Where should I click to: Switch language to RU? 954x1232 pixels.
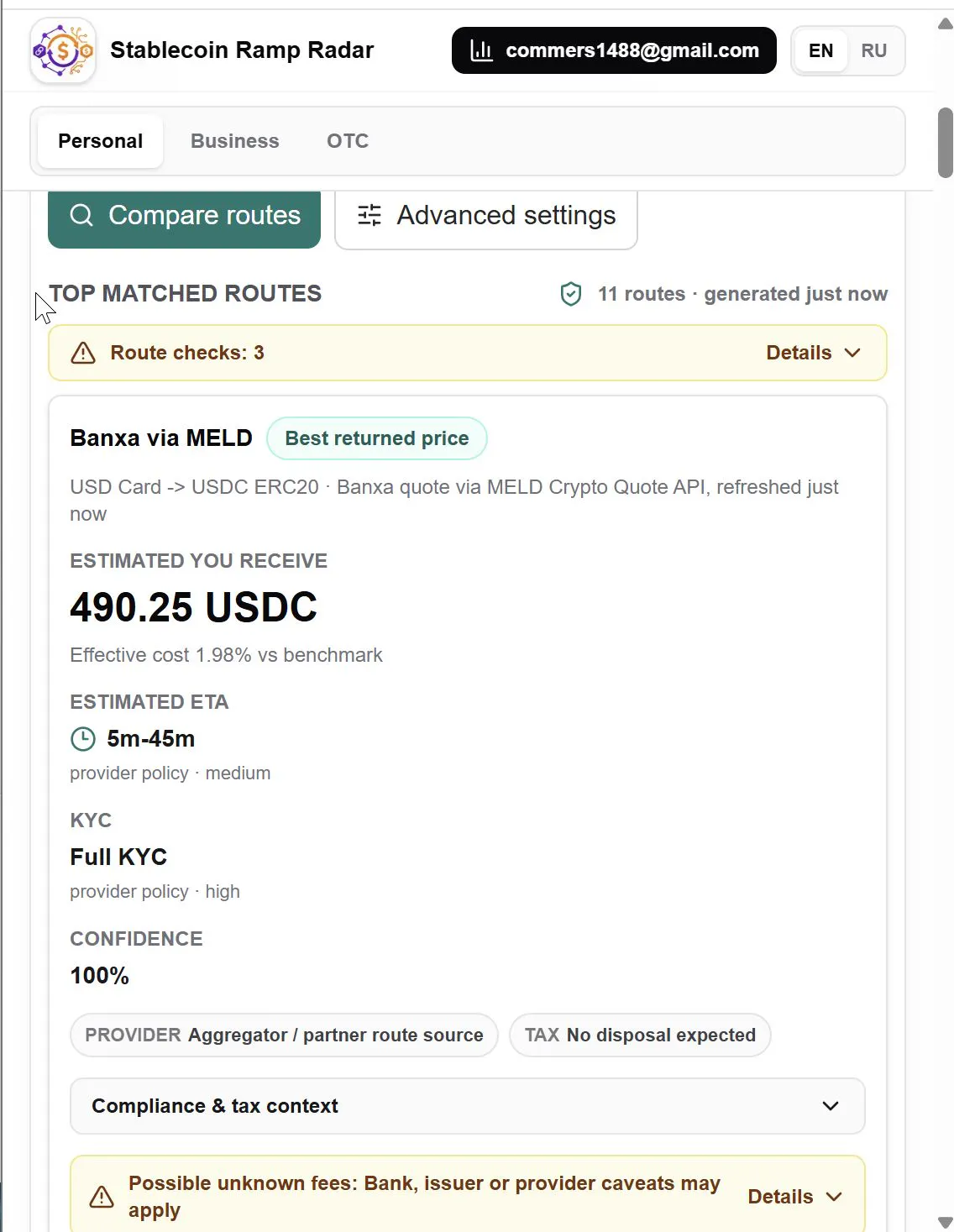pyautogui.click(x=874, y=50)
